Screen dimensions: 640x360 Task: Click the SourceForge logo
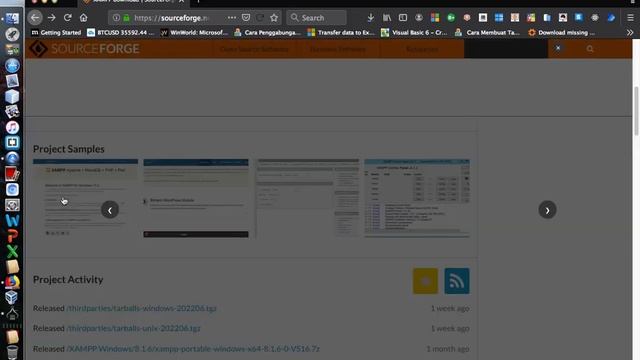coord(85,49)
